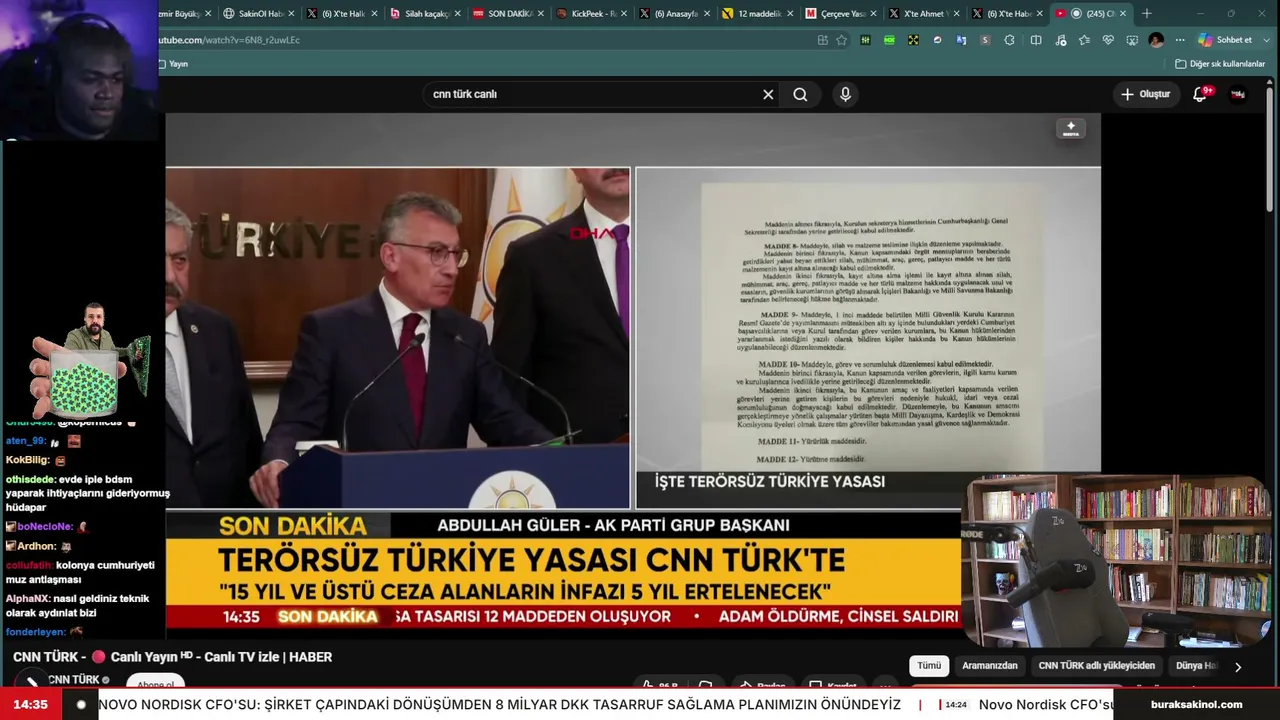Viewport: 1280px width, 720px height.
Task: Click the icon at the video's top-right corner
Action: (x=1071, y=129)
